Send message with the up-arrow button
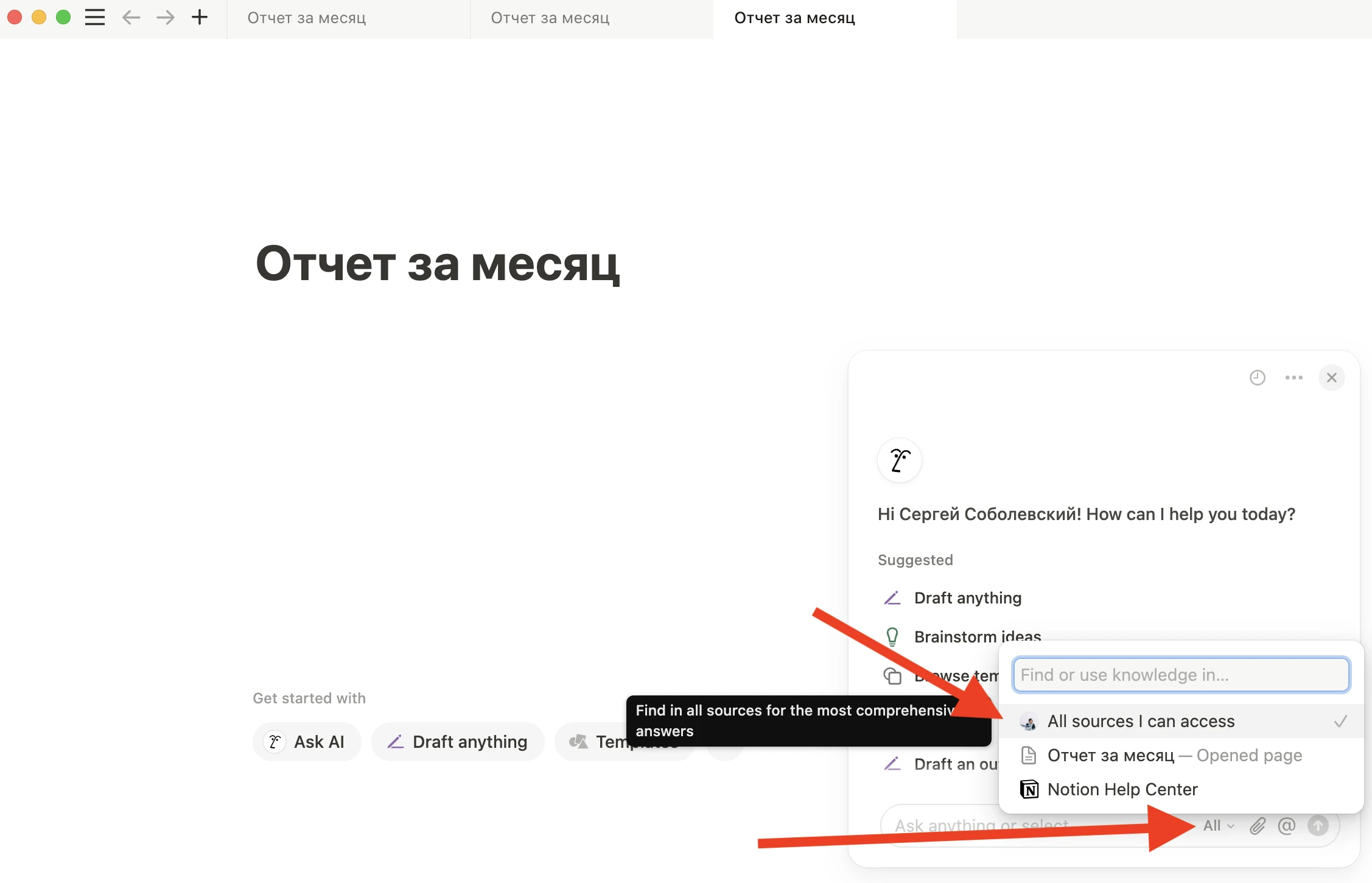1372x883 pixels. (x=1318, y=826)
